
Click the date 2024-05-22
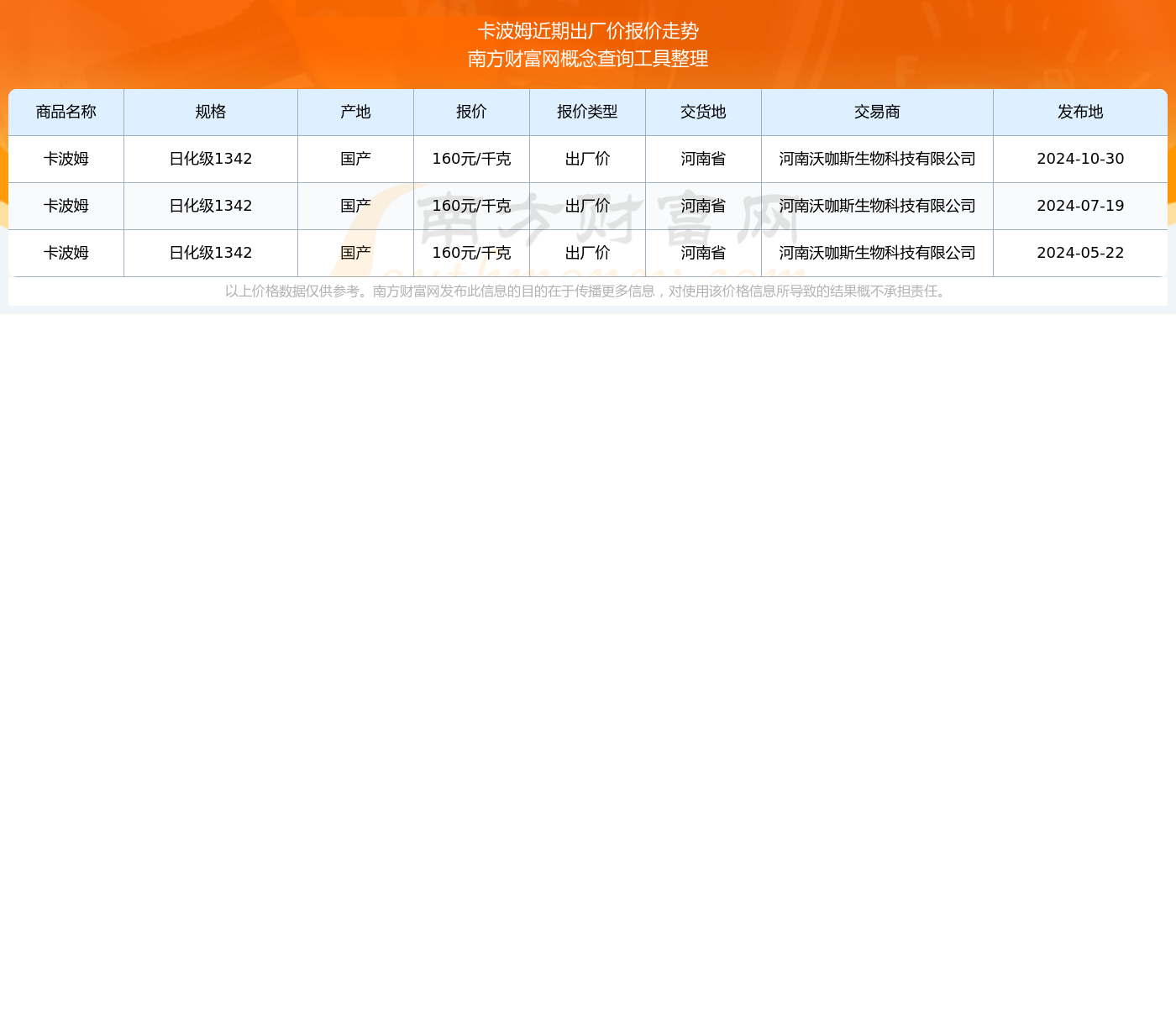(1080, 253)
